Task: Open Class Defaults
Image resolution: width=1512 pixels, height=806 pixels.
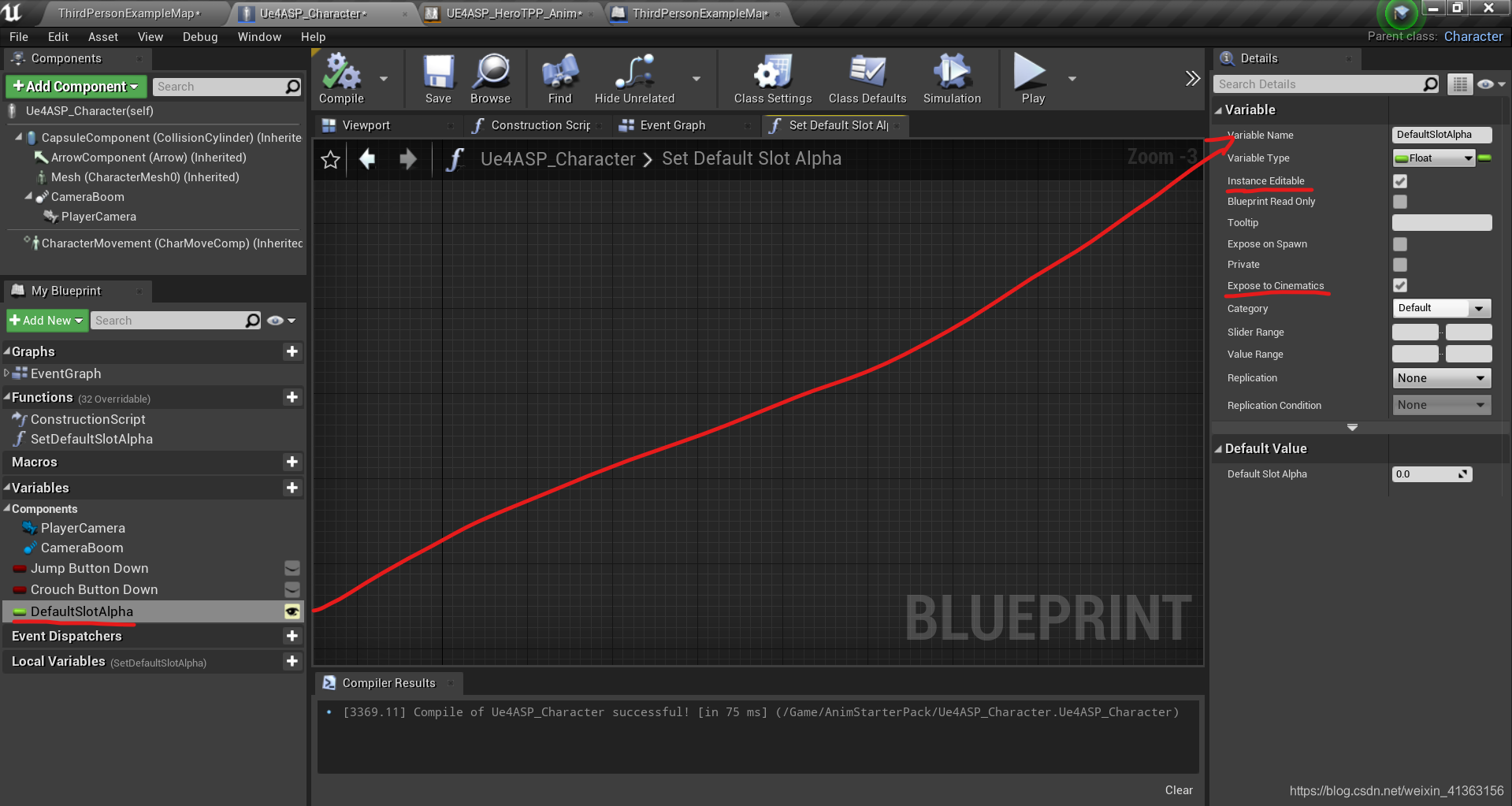Action: pyautogui.click(x=867, y=79)
